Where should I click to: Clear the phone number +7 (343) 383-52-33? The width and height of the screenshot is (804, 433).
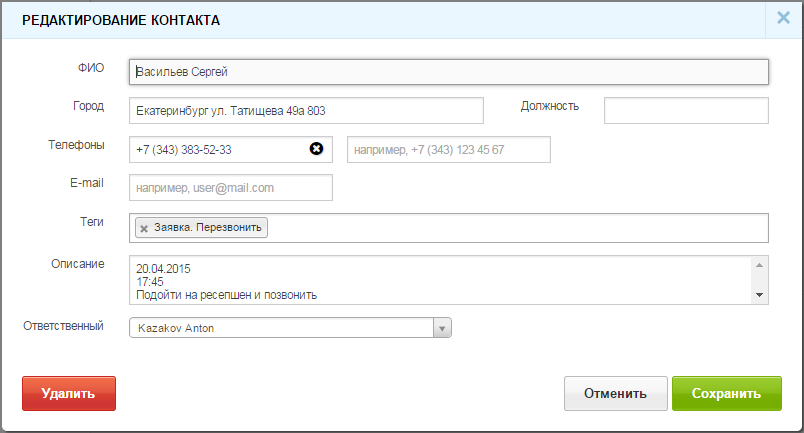[316, 149]
